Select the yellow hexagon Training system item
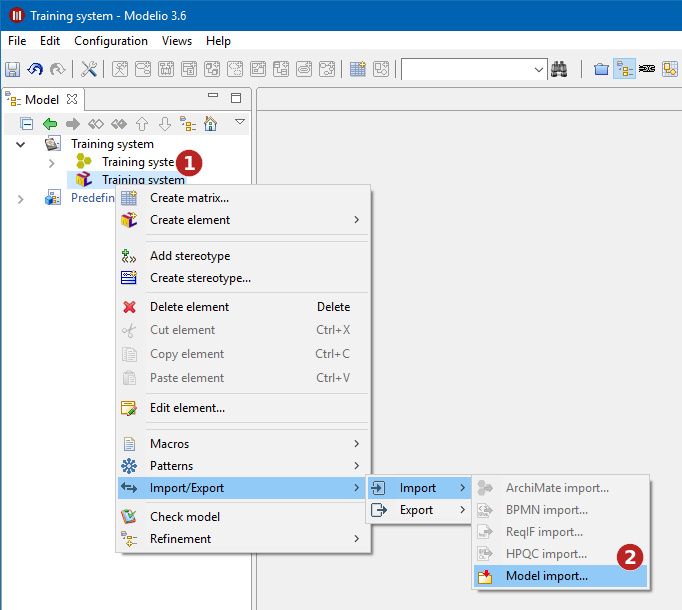Image resolution: width=682 pixels, height=610 pixels. (x=139, y=161)
